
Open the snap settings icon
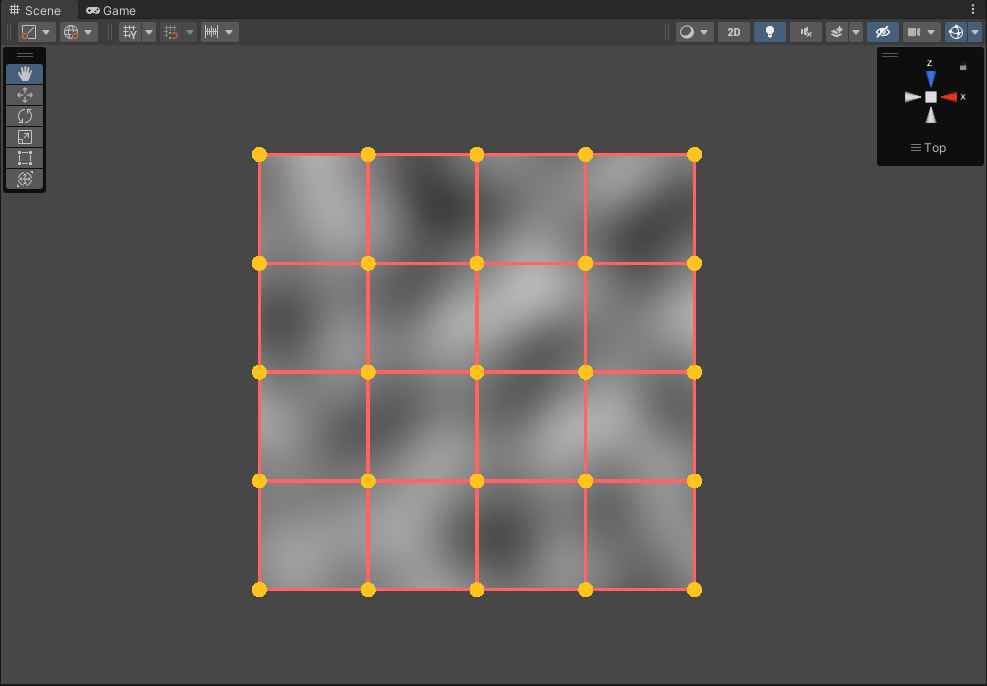[170, 31]
